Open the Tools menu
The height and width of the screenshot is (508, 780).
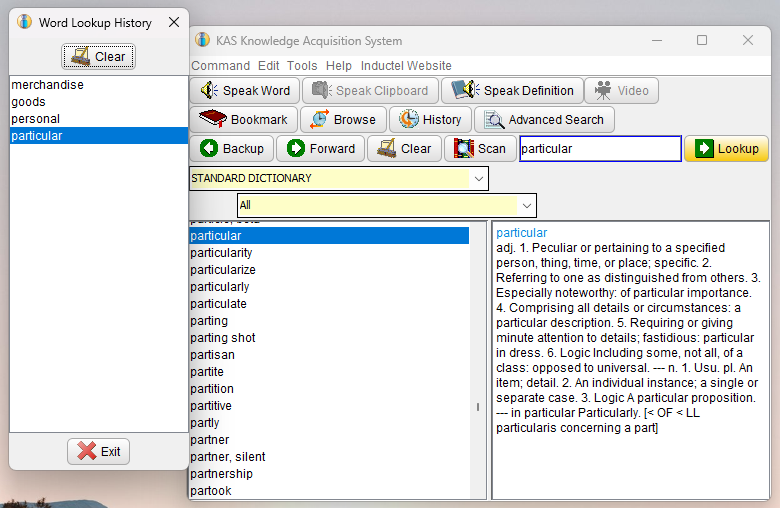pos(302,66)
